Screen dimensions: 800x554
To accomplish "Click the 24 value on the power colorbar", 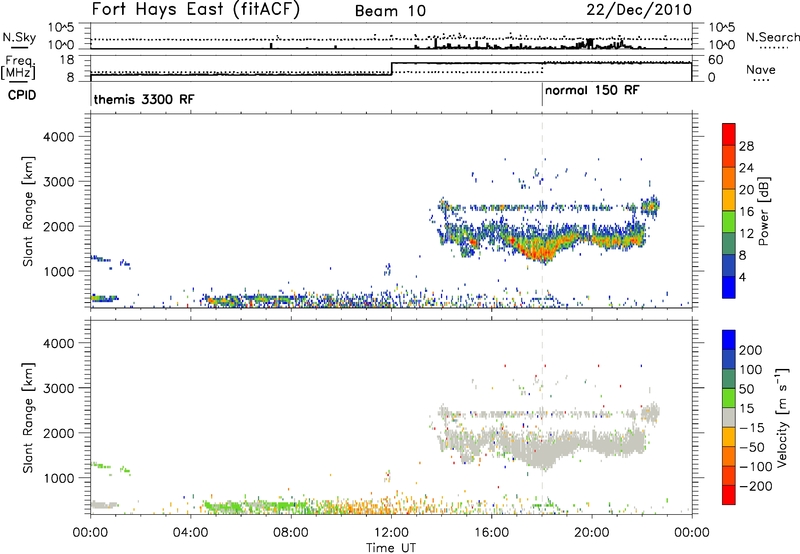I will click(x=746, y=168).
